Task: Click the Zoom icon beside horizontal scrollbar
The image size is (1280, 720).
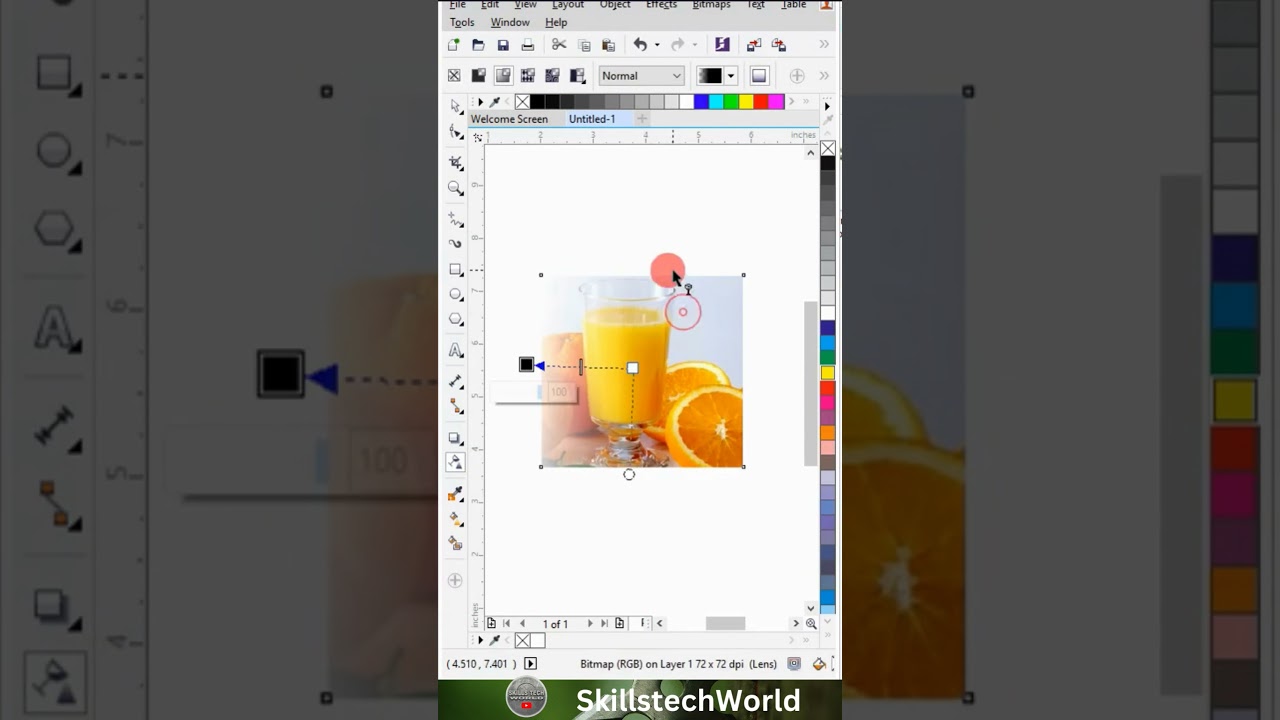Action: point(811,624)
